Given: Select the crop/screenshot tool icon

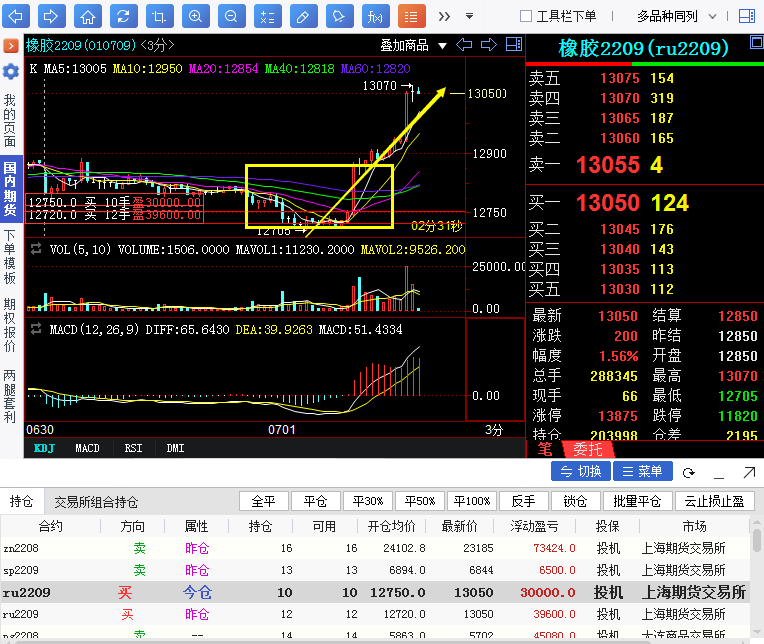Looking at the screenshot, I should click(x=158, y=16).
